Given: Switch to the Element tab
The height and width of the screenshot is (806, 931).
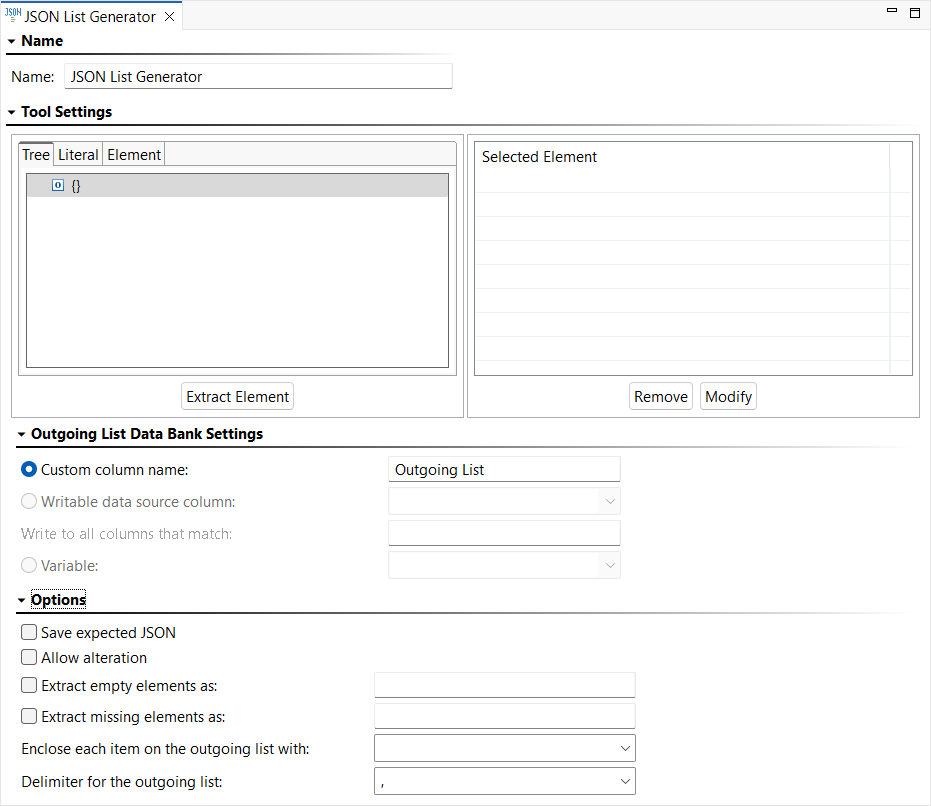Looking at the screenshot, I should pyautogui.click(x=134, y=154).
